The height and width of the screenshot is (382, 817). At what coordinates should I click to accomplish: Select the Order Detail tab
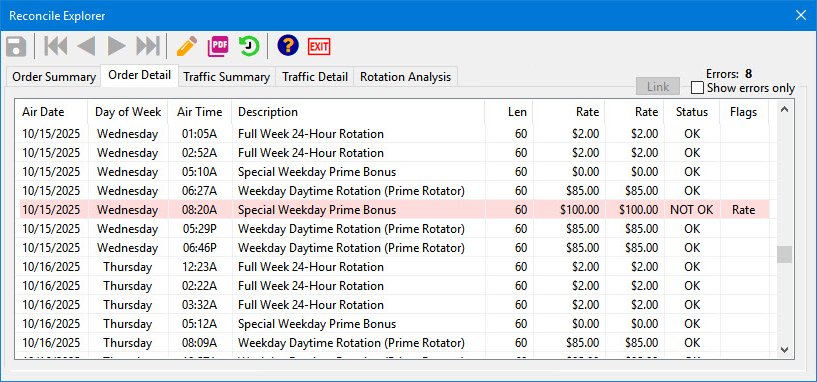point(139,75)
